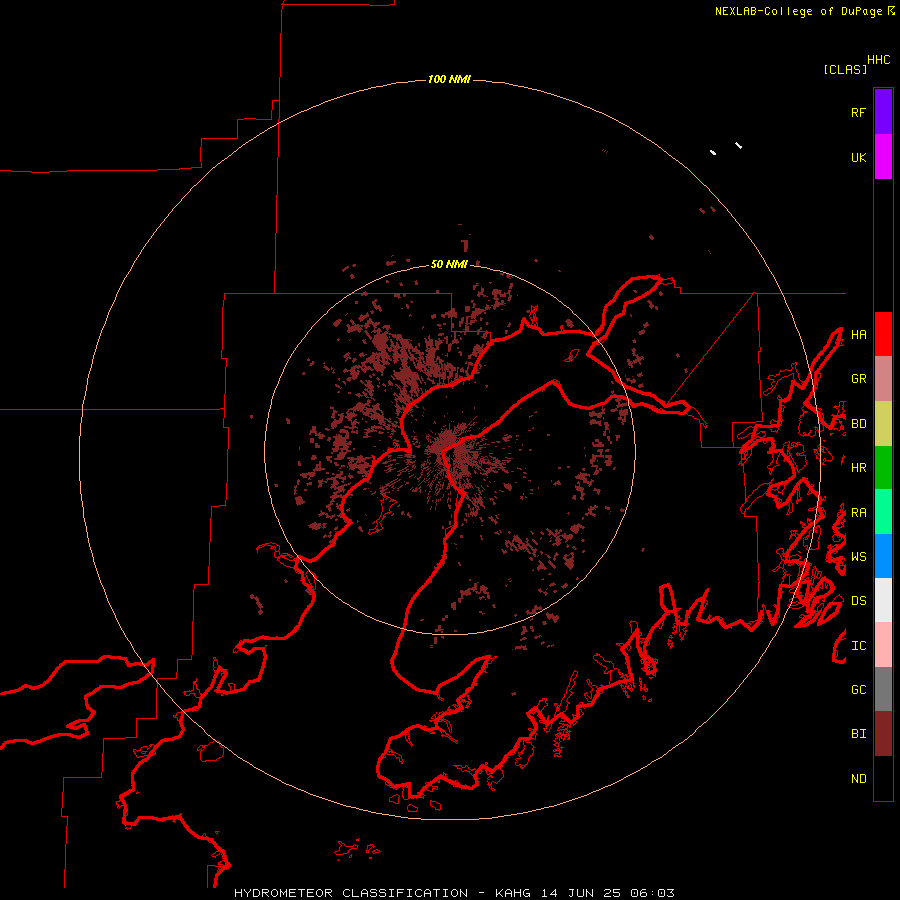Click the RF legend label
This screenshot has height=900, width=900.
coord(858,113)
